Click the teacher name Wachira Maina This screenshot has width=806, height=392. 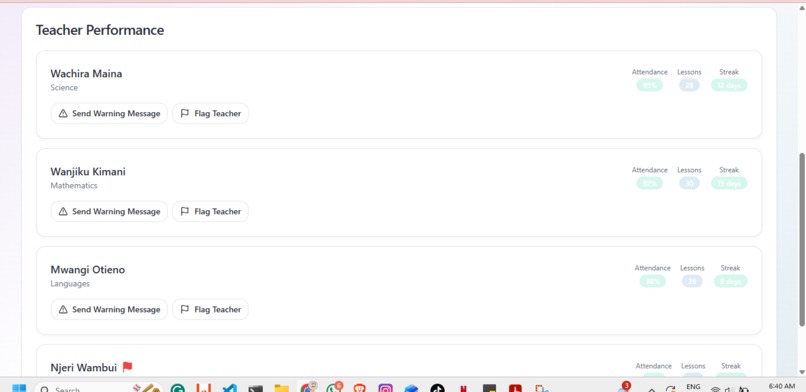[86, 73]
